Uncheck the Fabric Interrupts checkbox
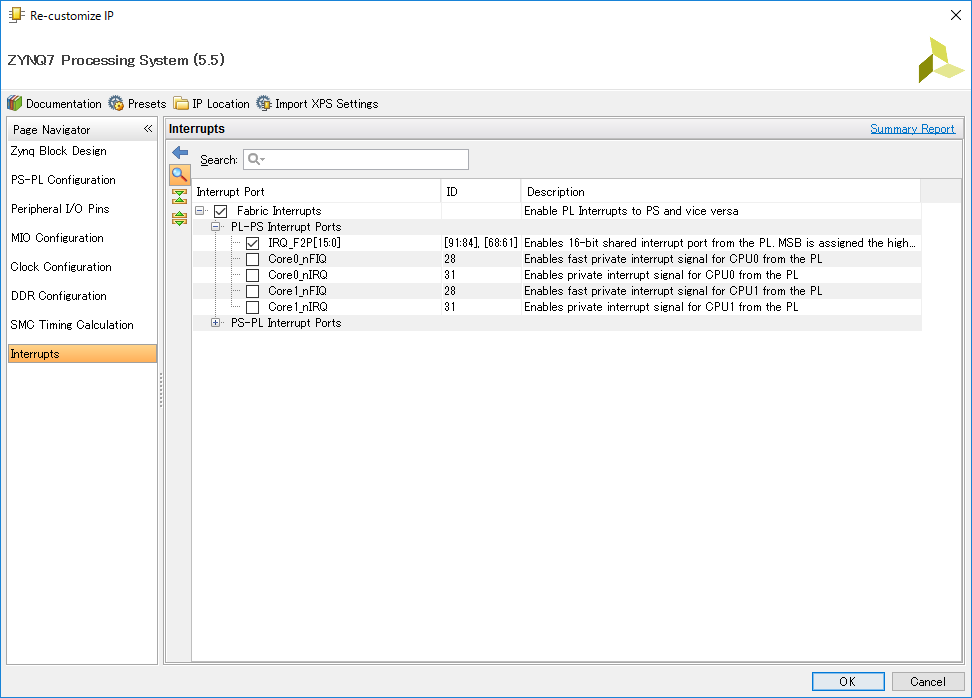Screen dimensions: 972x698 click(220, 211)
